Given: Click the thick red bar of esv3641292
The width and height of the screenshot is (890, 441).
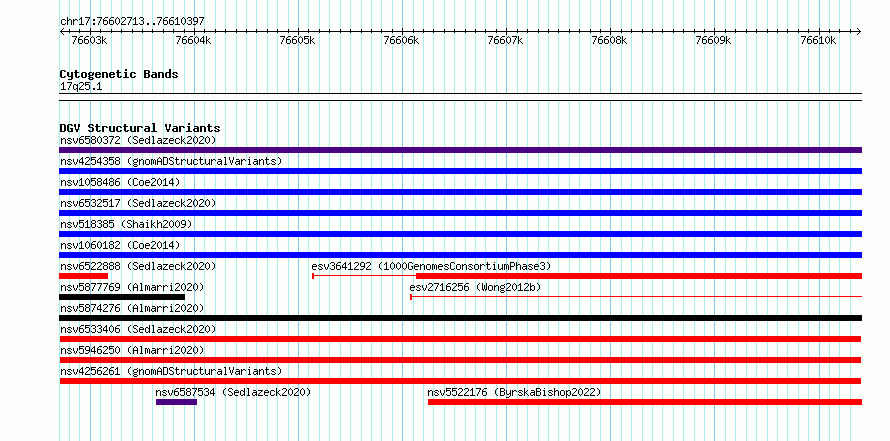Looking at the screenshot, I should (x=639, y=276).
